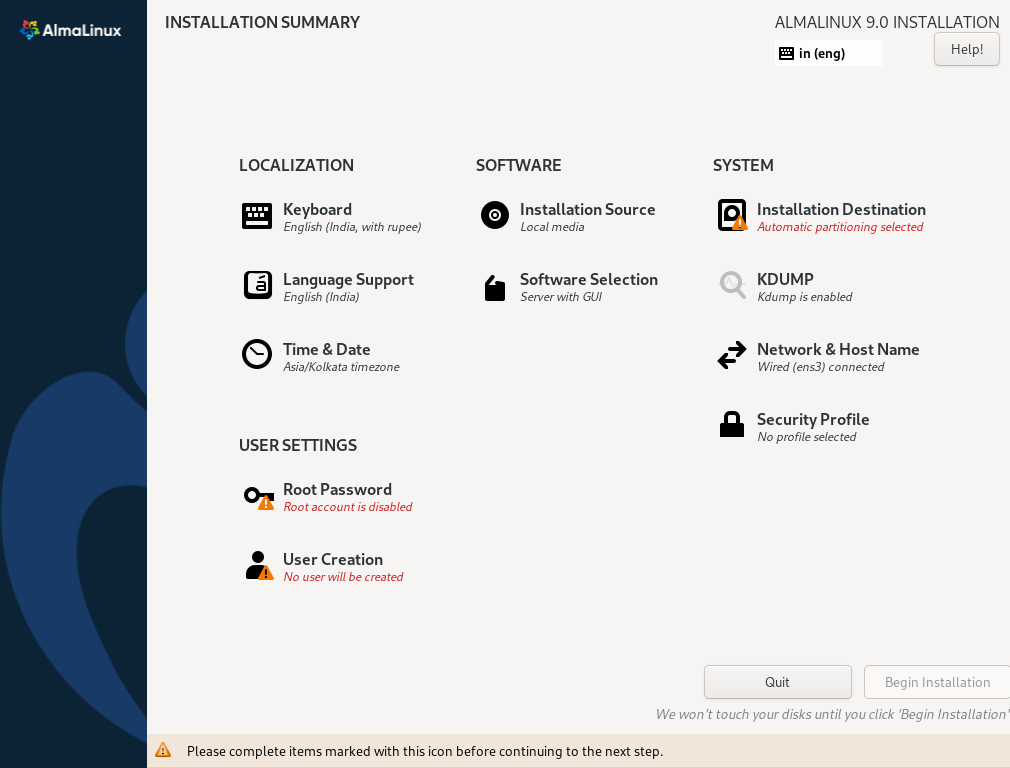Open the Keyboard layout settings icon
This screenshot has height=768, width=1010.
256,214
